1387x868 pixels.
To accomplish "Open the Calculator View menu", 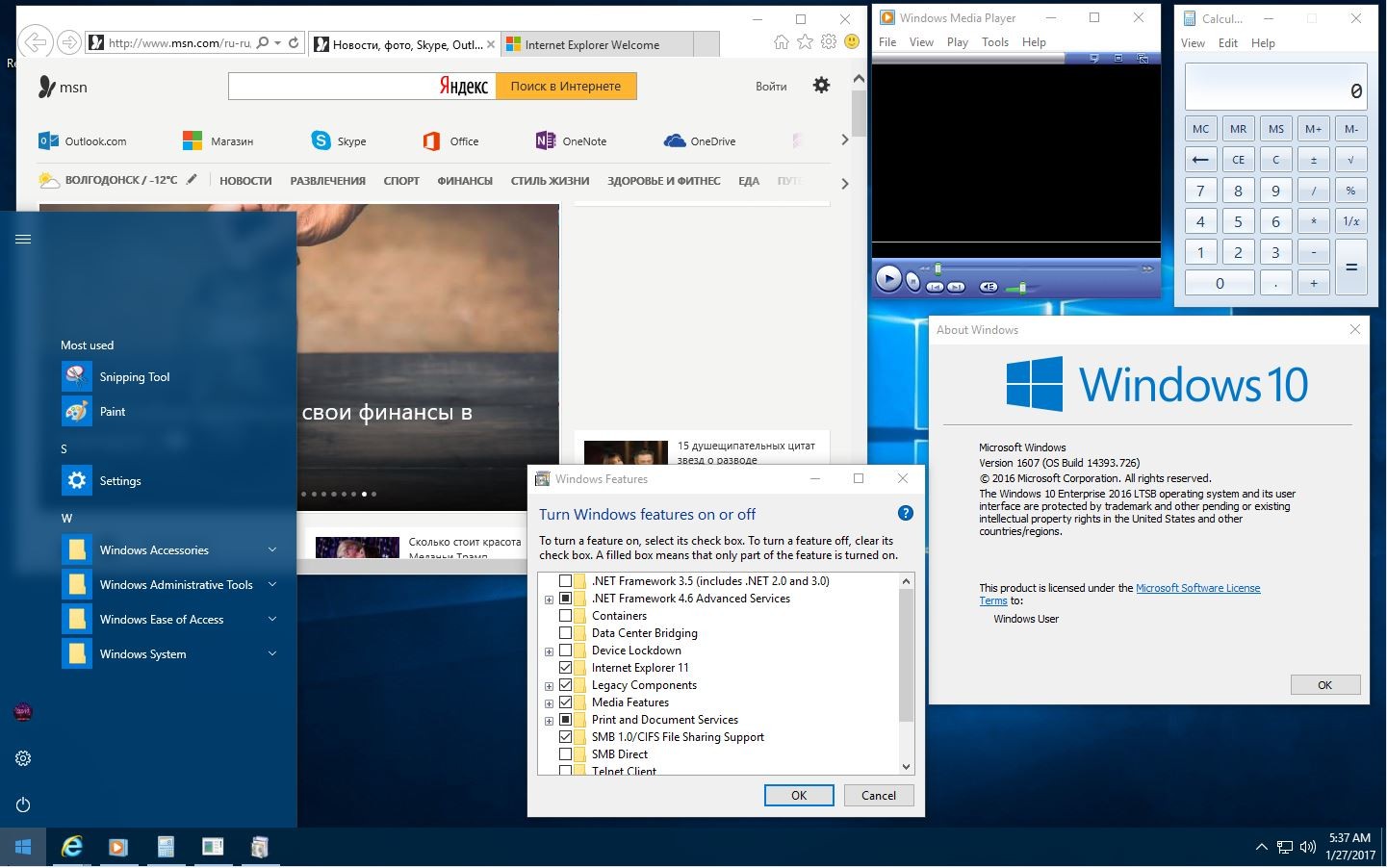I will tap(1193, 43).
